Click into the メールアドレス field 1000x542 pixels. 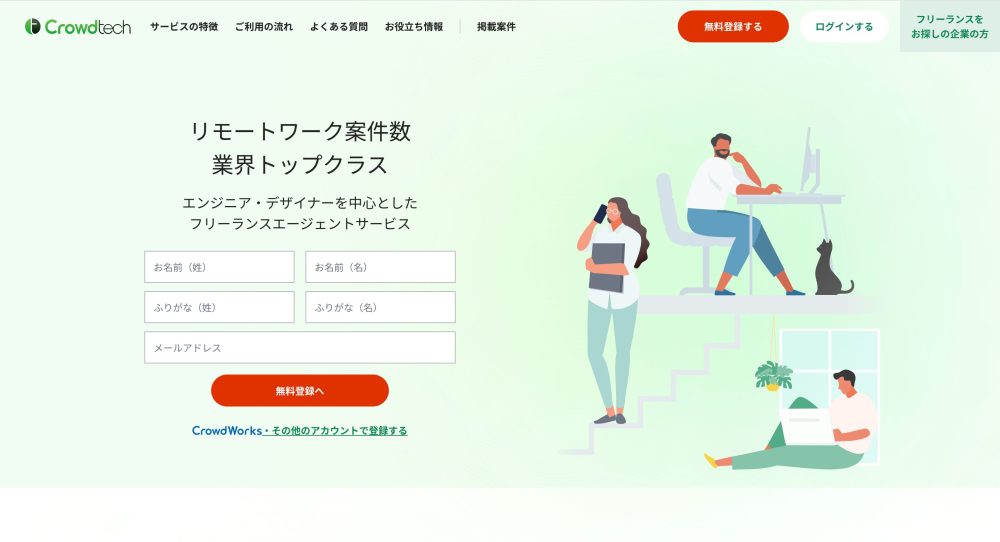[300, 348]
